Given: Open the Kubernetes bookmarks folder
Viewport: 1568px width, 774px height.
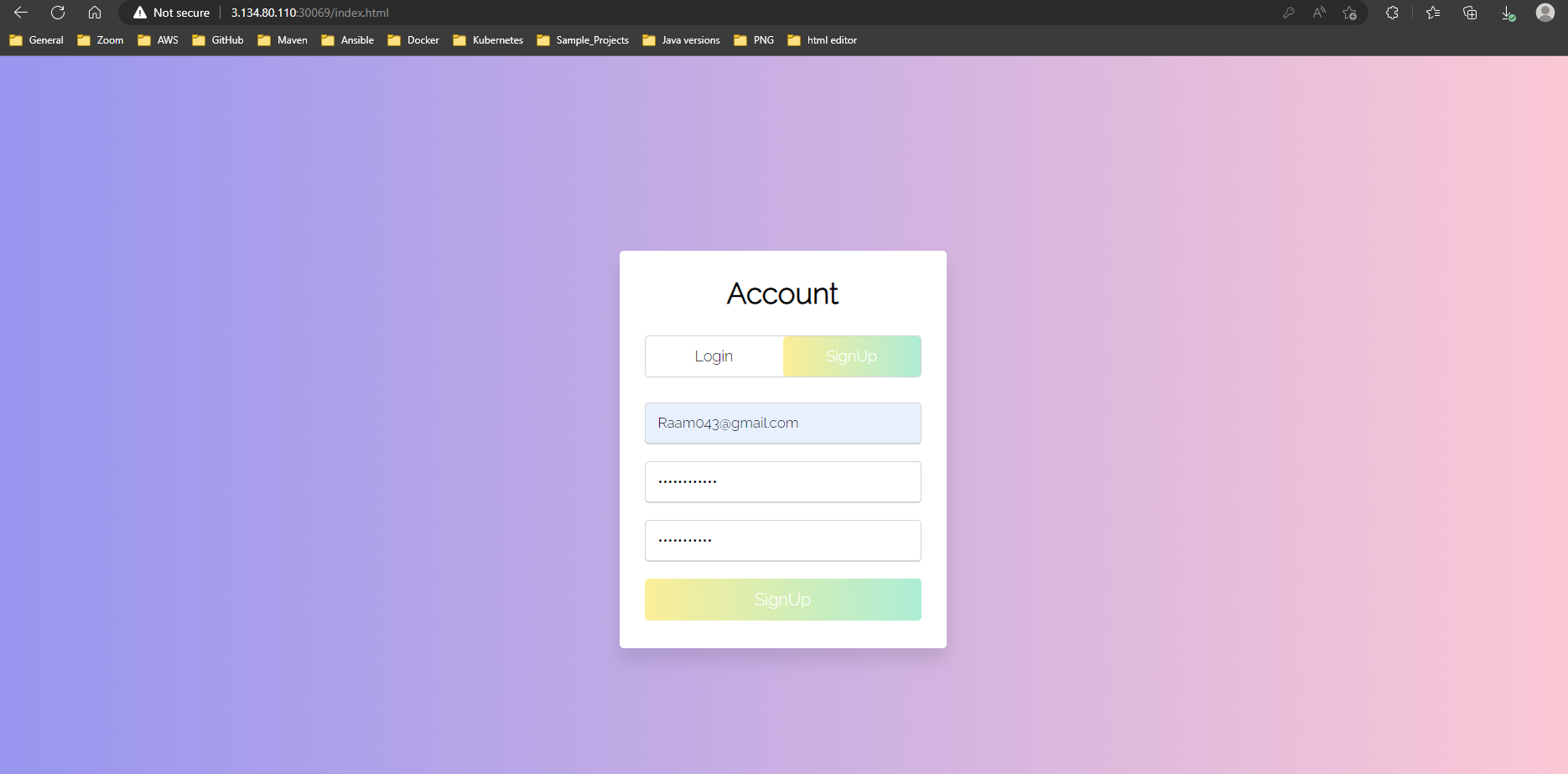Looking at the screenshot, I should coord(487,39).
